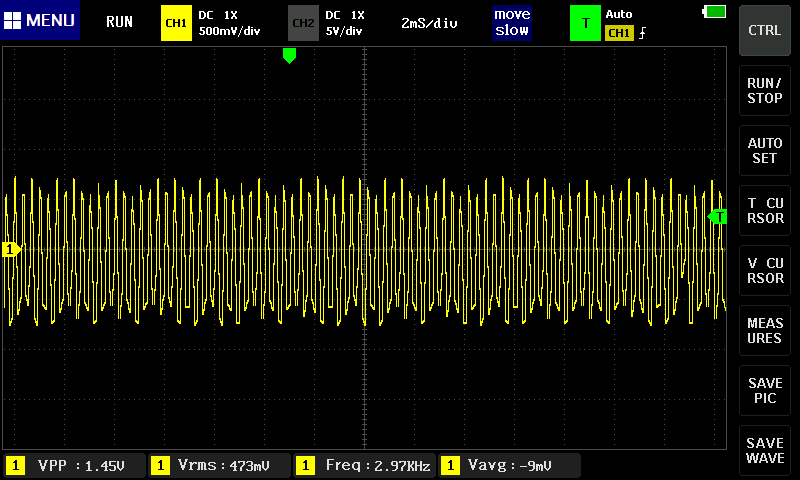Click the DC 1X coupling for CH2
The width and height of the screenshot is (800, 480).
pos(345,15)
